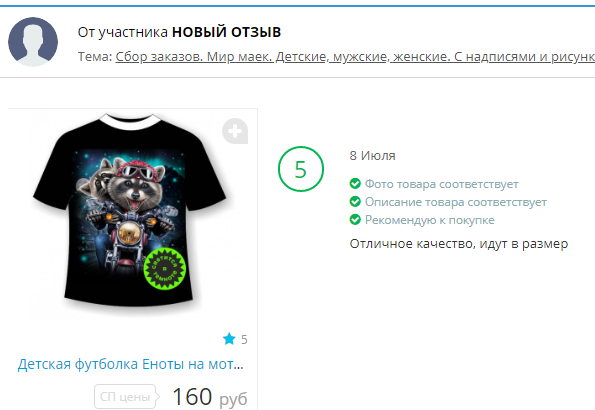
Task: Open the НОВЫЙ ОТЗЫВ member name
Action: [227, 32]
